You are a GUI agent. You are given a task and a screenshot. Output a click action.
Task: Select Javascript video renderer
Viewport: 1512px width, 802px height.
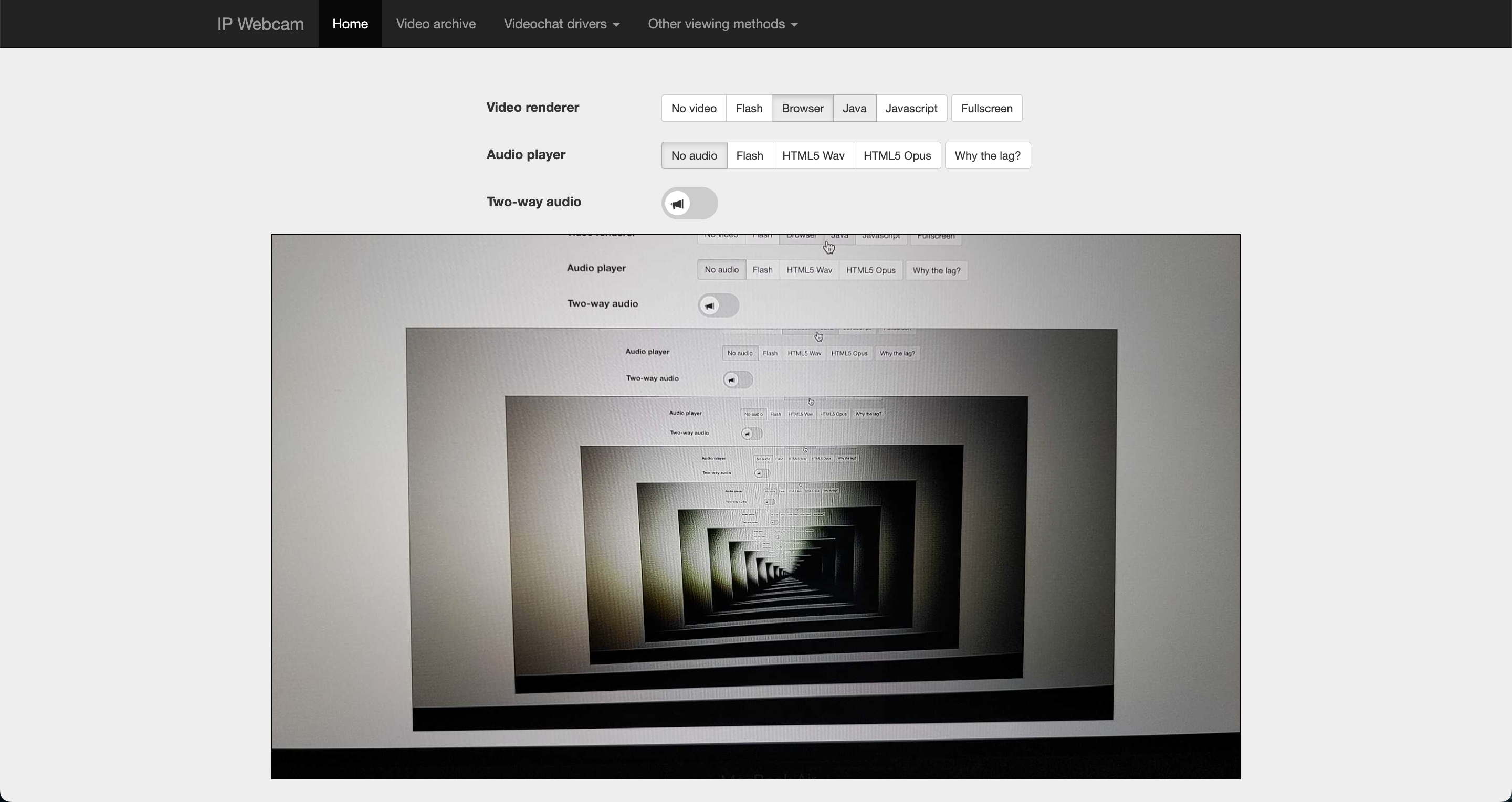910,109
